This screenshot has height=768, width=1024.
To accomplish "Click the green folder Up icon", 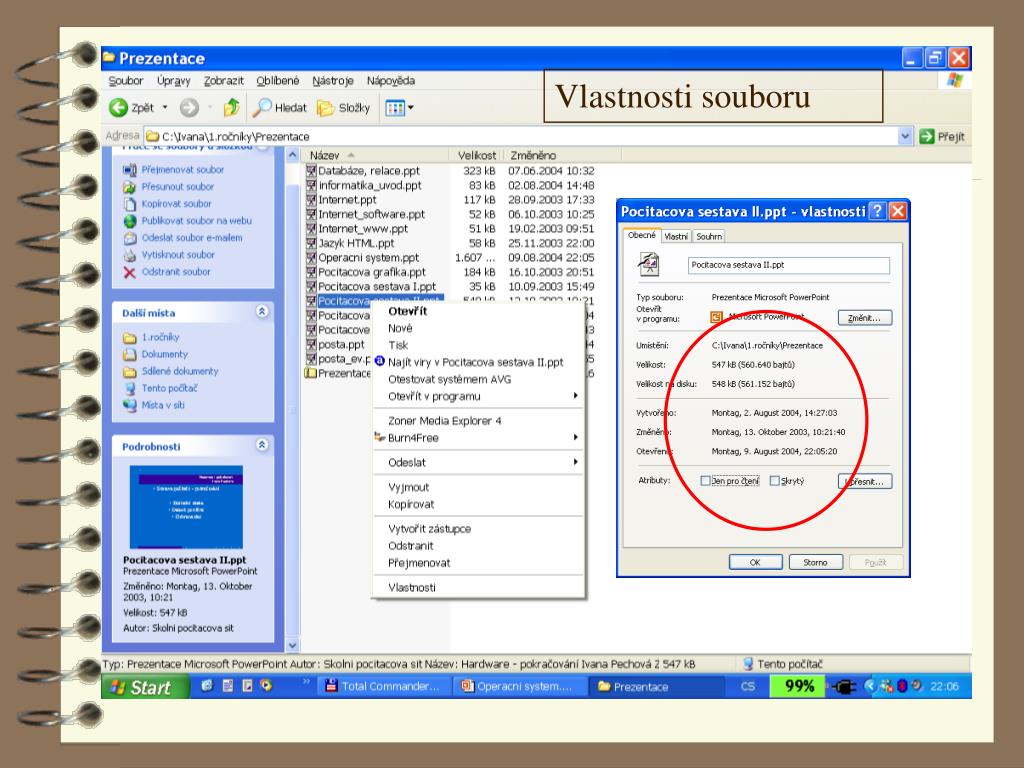I will coord(231,108).
